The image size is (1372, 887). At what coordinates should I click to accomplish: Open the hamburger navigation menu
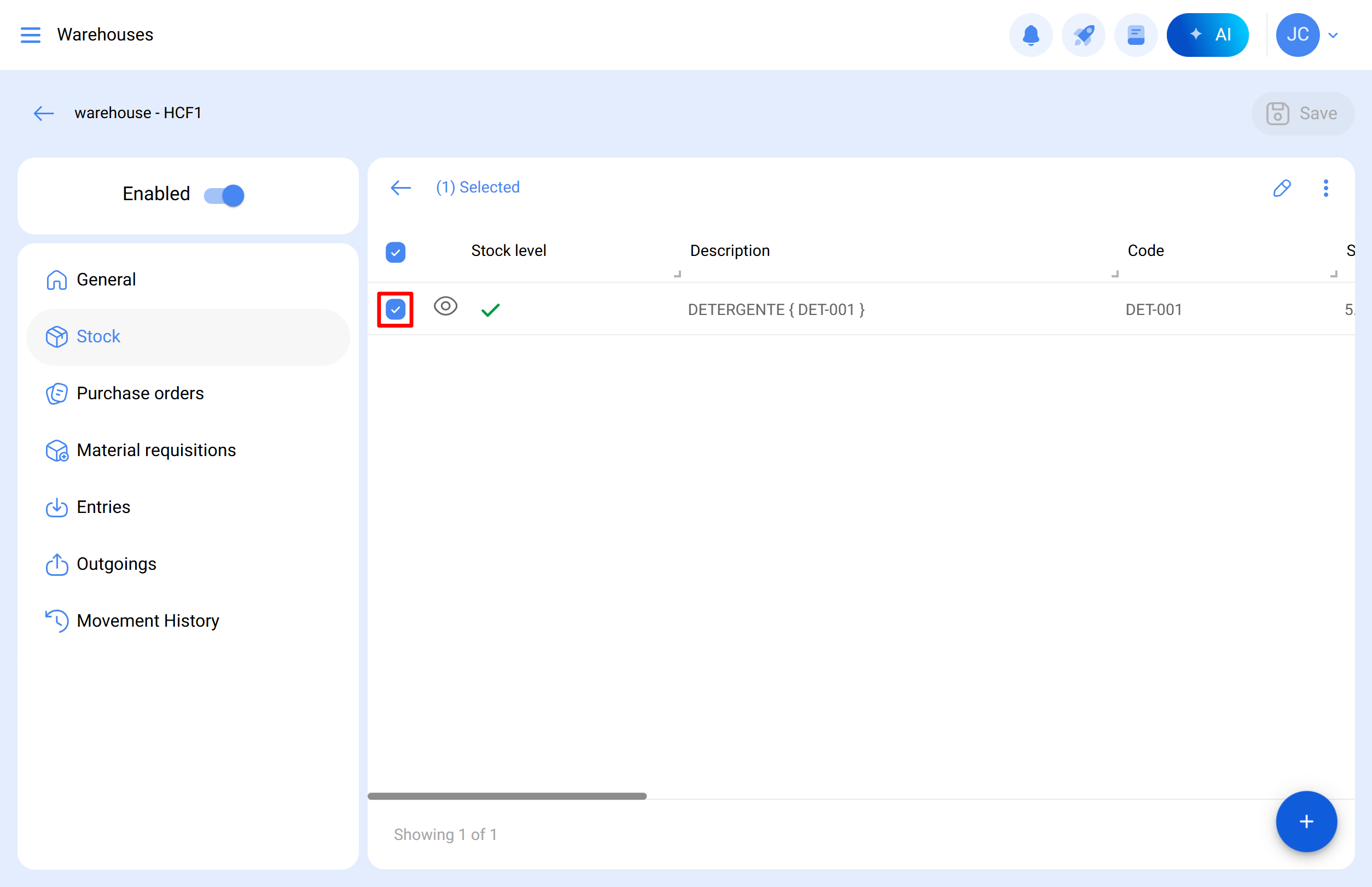click(x=30, y=34)
